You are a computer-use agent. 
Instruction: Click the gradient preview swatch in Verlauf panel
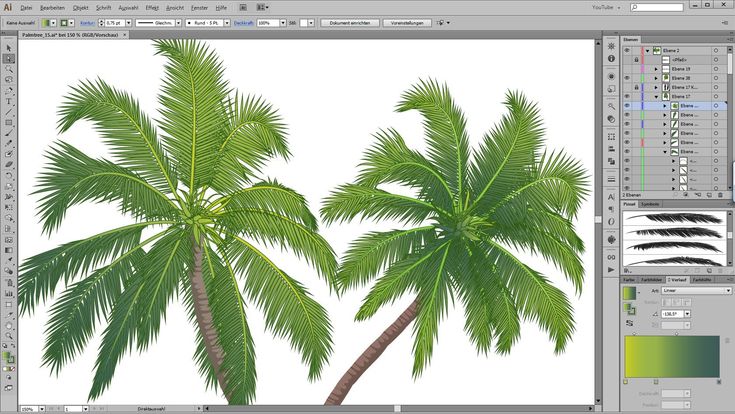pyautogui.click(x=629, y=293)
